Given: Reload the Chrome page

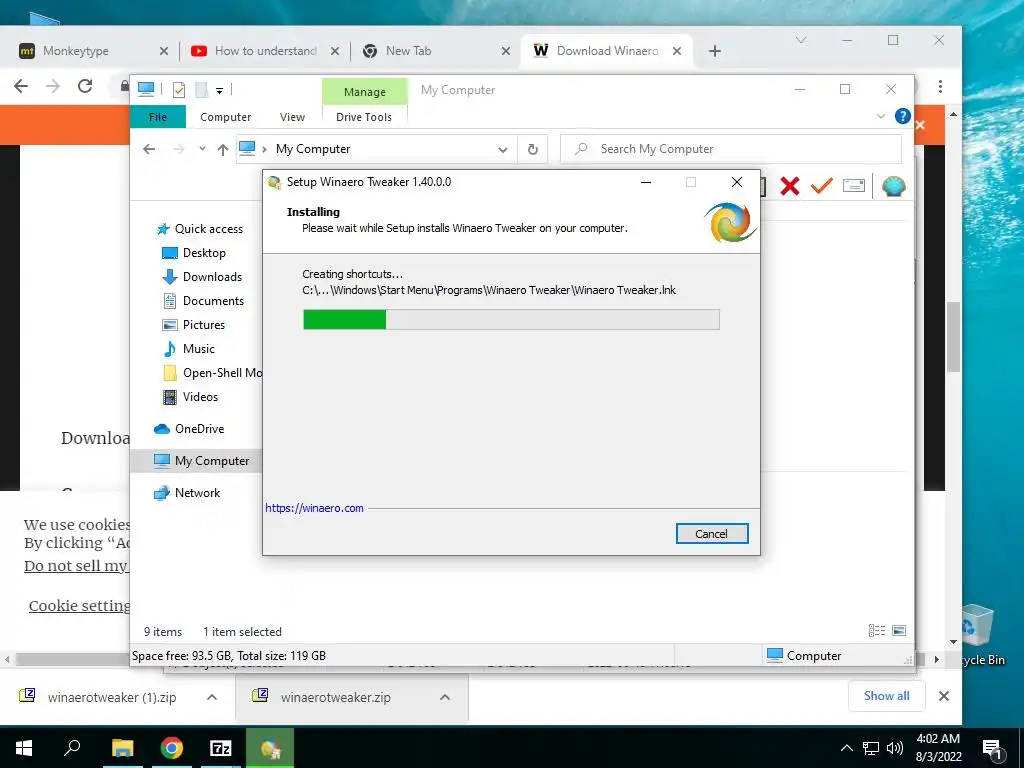Looking at the screenshot, I should [x=85, y=86].
